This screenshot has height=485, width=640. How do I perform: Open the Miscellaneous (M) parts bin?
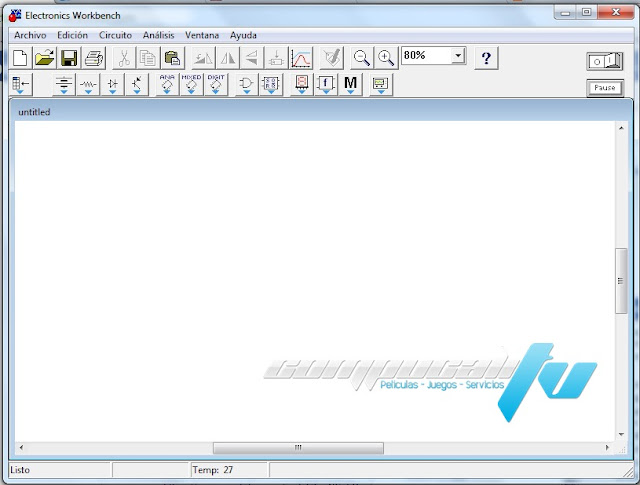pos(350,85)
